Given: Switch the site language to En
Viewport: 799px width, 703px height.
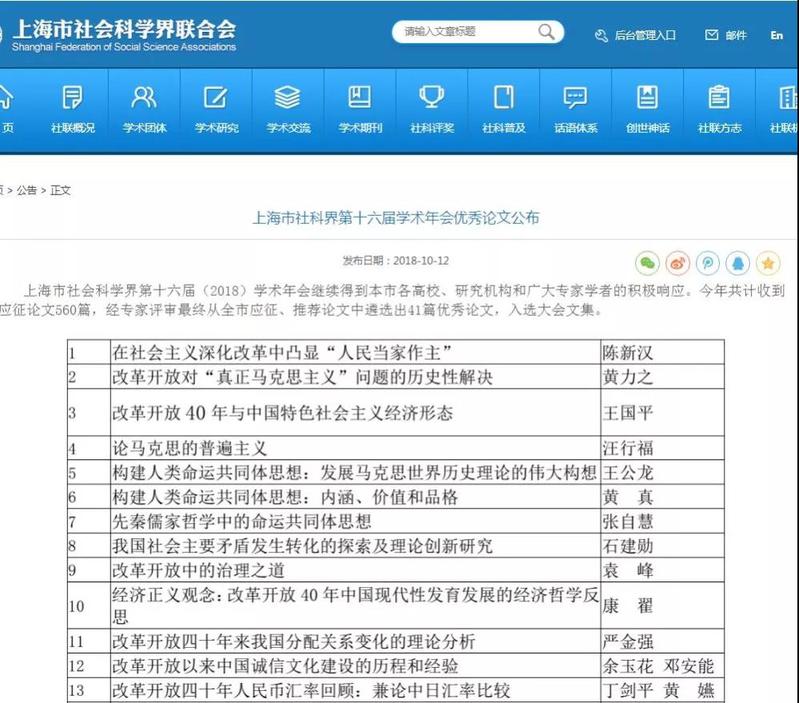Looking at the screenshot, I should point(777,35).
